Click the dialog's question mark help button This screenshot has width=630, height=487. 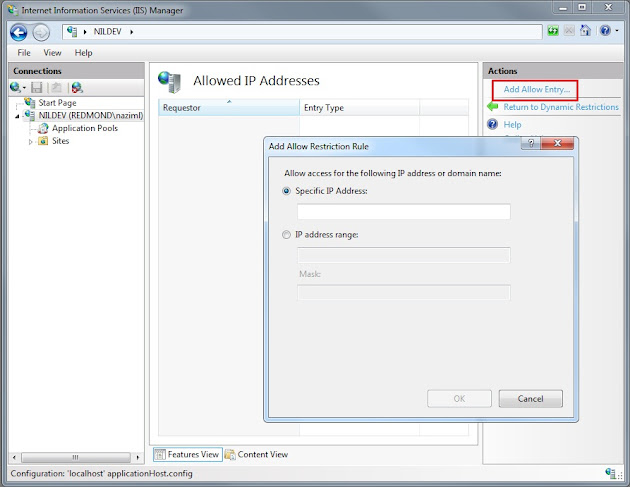[x=531, y=143]
